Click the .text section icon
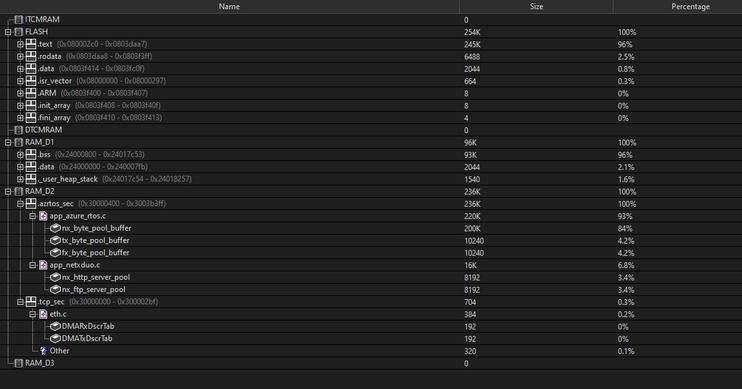This screenshot has width=742, height=389. [31, 44]
